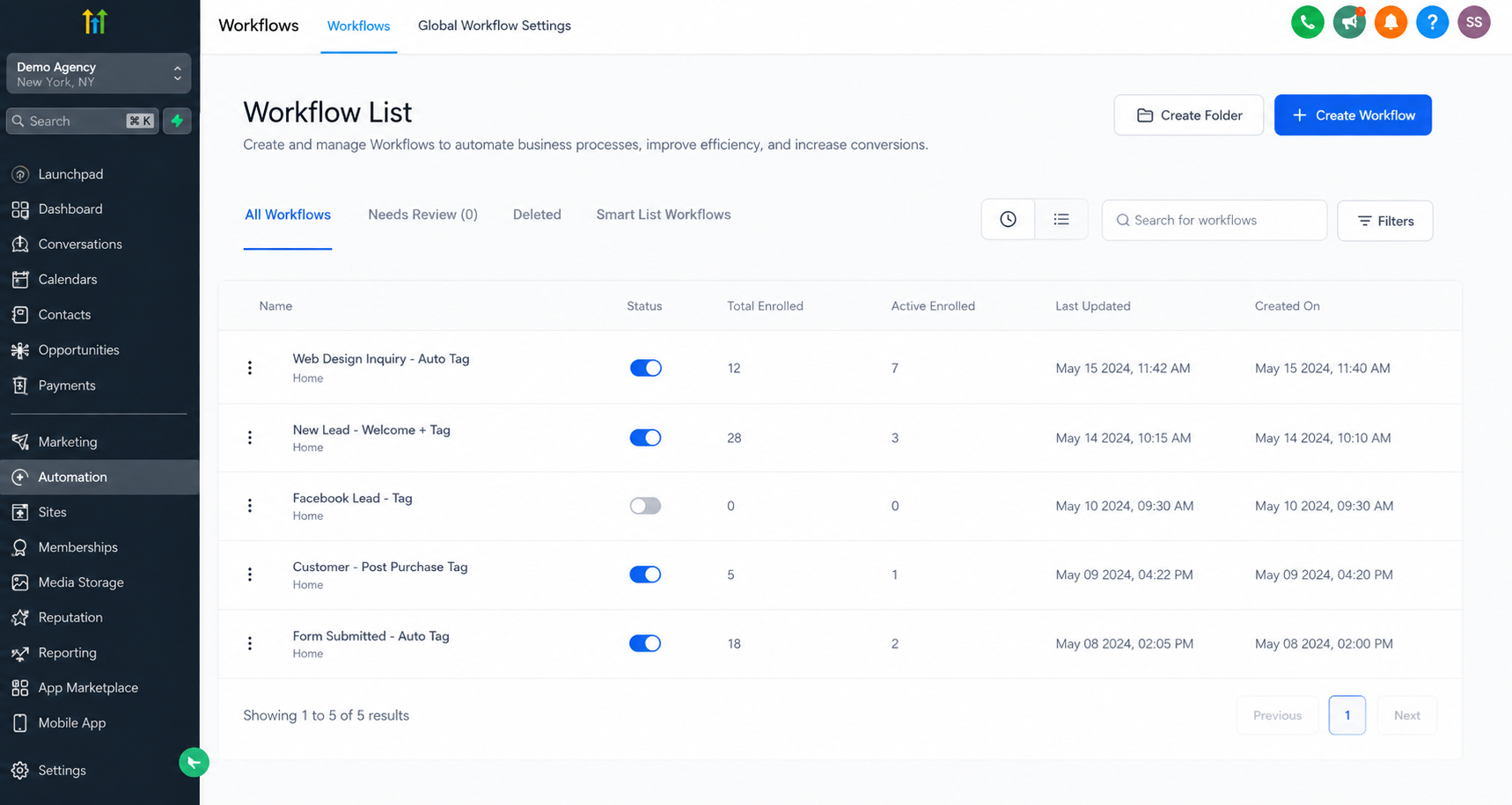Toggle Customer - Post Purchase Tag status
The image size is (1512, 805).
(x=645, y=574)
